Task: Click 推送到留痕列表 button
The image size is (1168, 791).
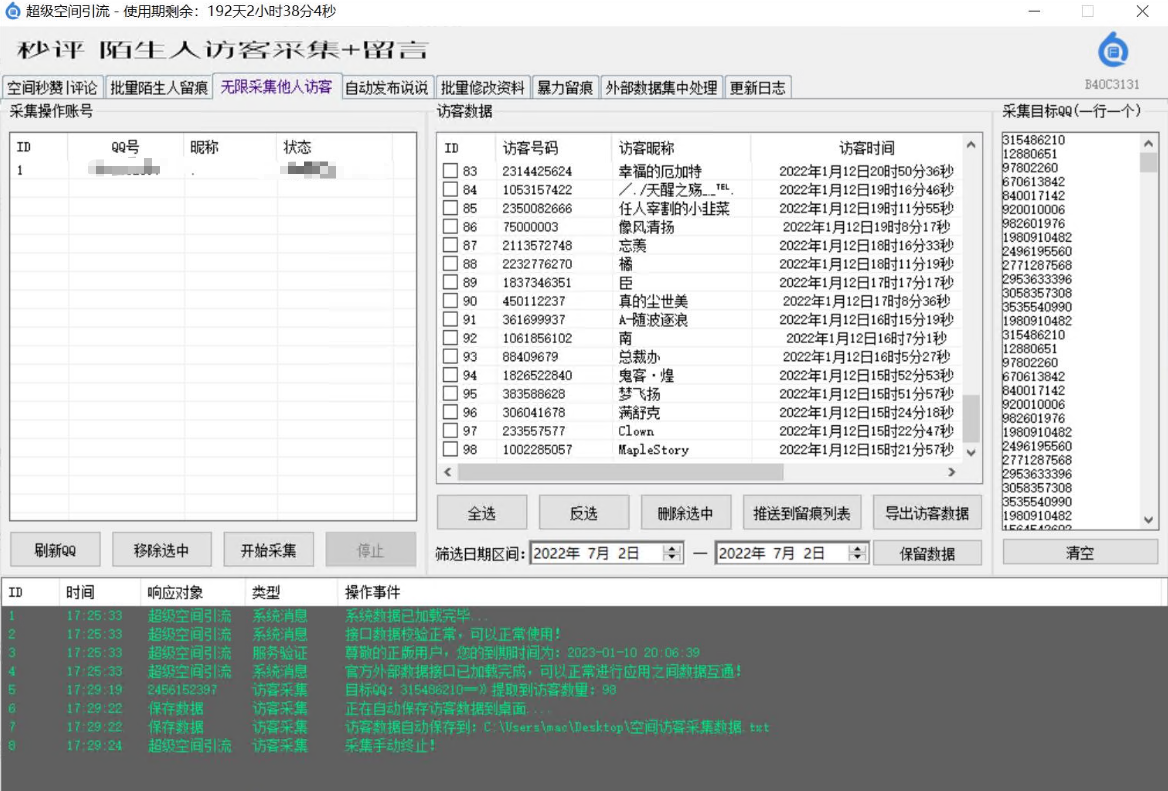Action: click(x=802, y=513)
